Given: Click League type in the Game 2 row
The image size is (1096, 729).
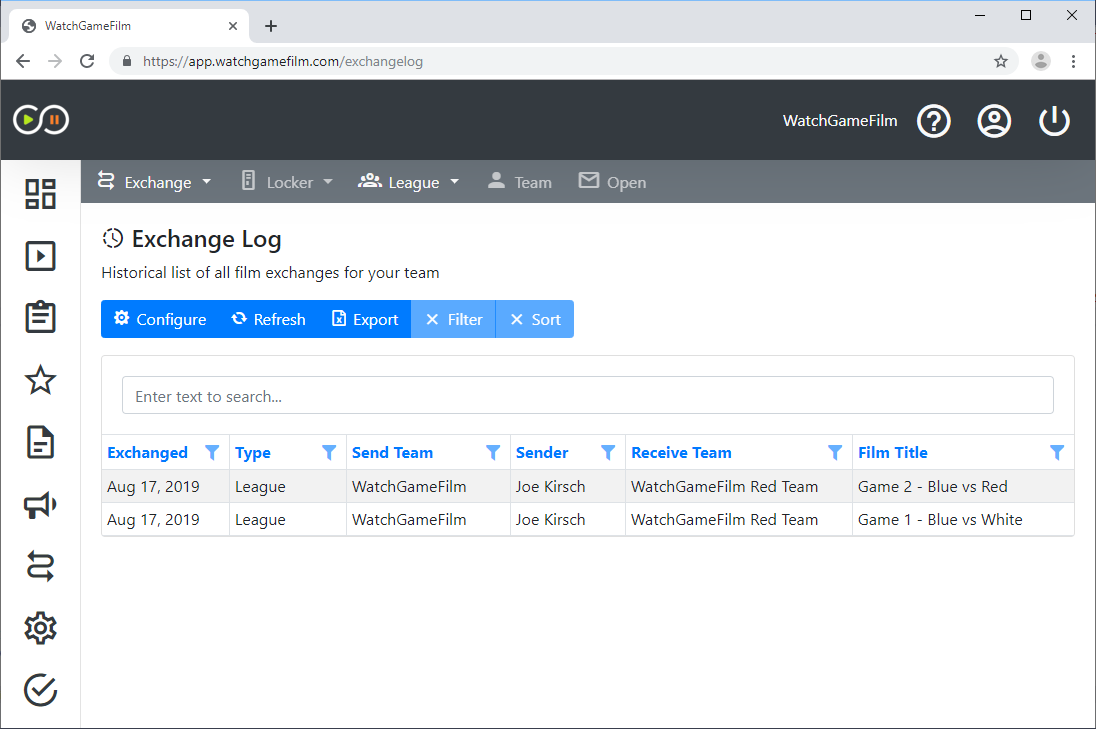Looking at the screenshot, I should pyautogui.click(x=260, y=486).
